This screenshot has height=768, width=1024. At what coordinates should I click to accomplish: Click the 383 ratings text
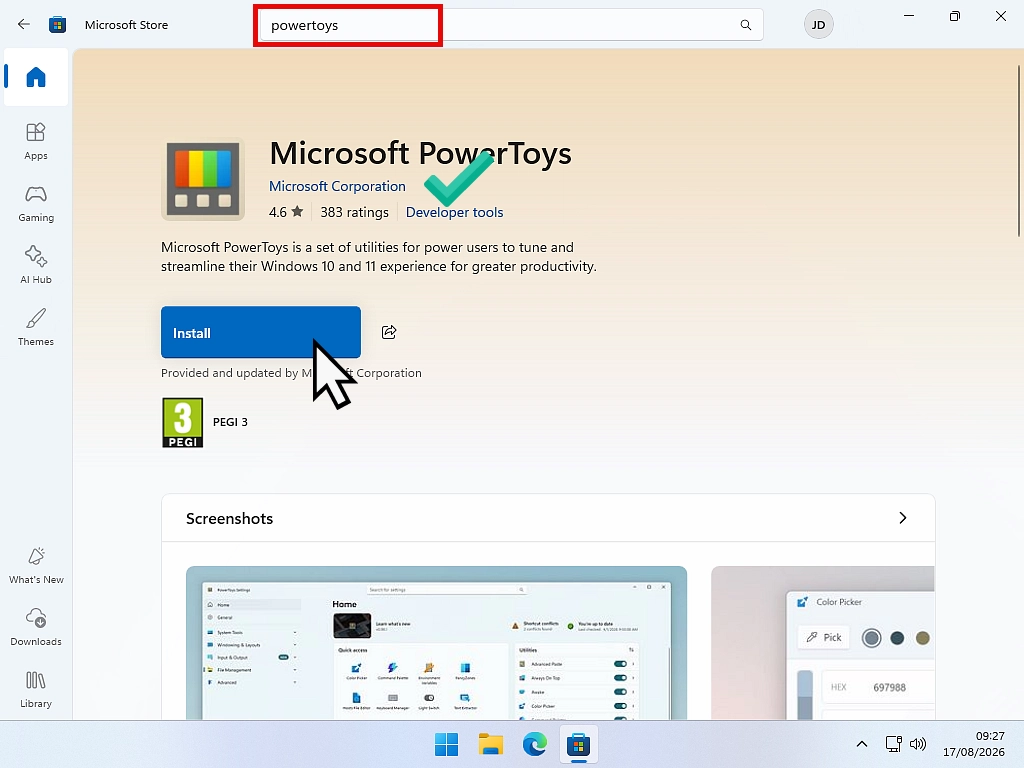pos(354,212)
